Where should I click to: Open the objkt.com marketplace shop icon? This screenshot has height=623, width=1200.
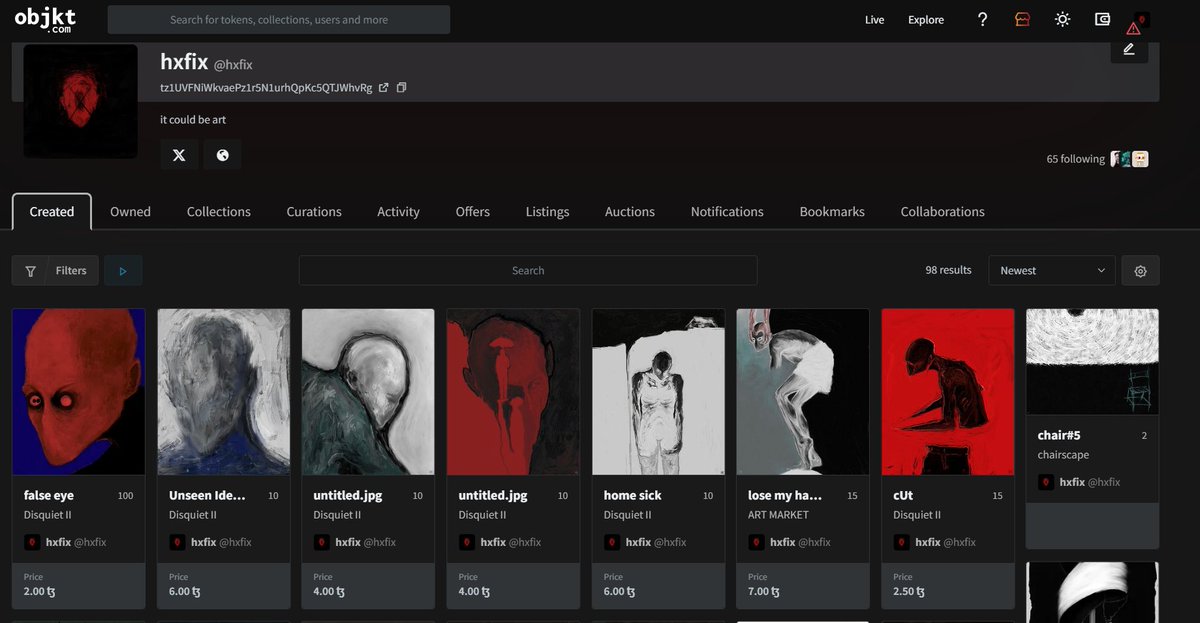[1021, 19]
